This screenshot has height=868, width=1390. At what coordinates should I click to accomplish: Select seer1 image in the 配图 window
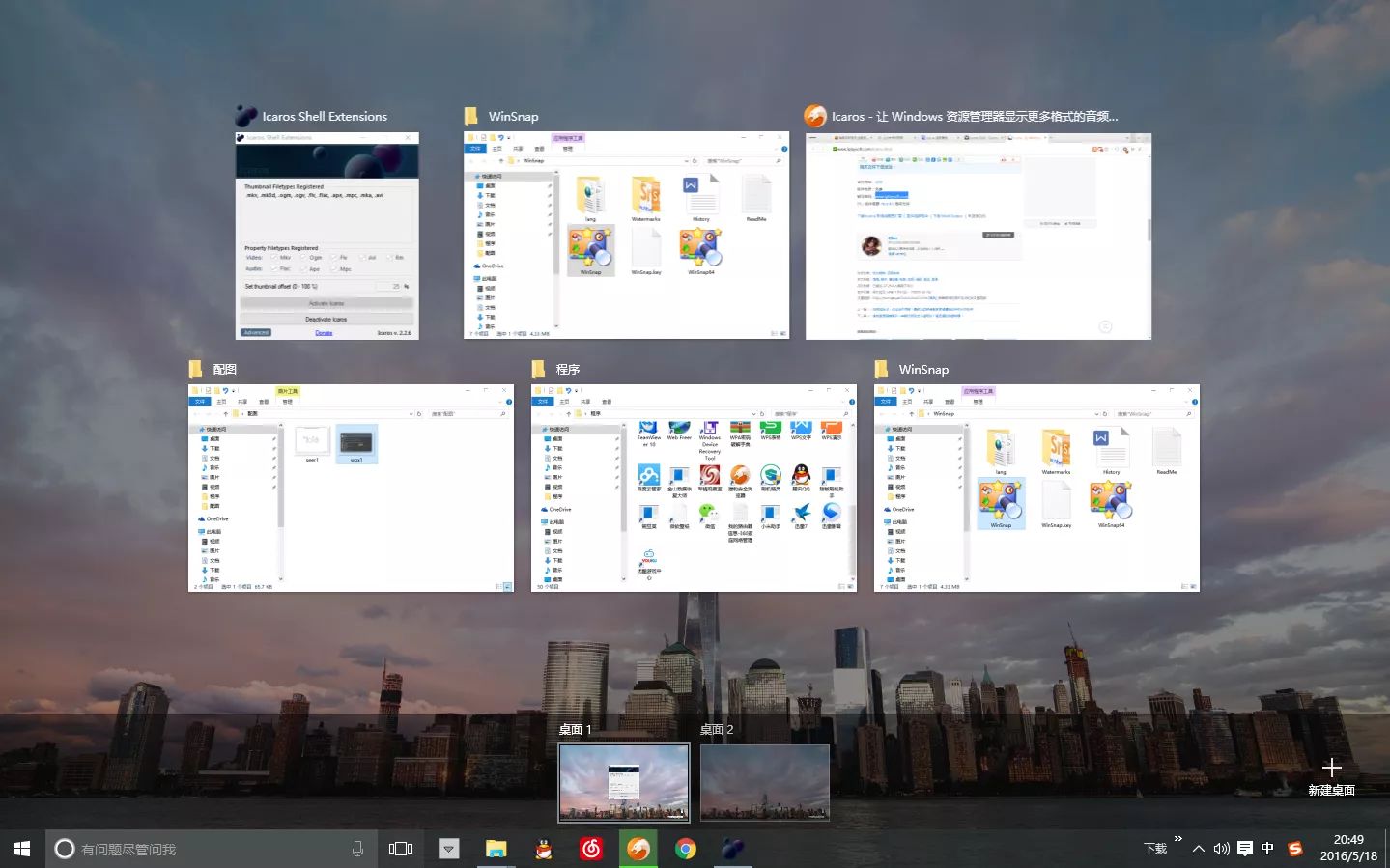tap(312, 444)
